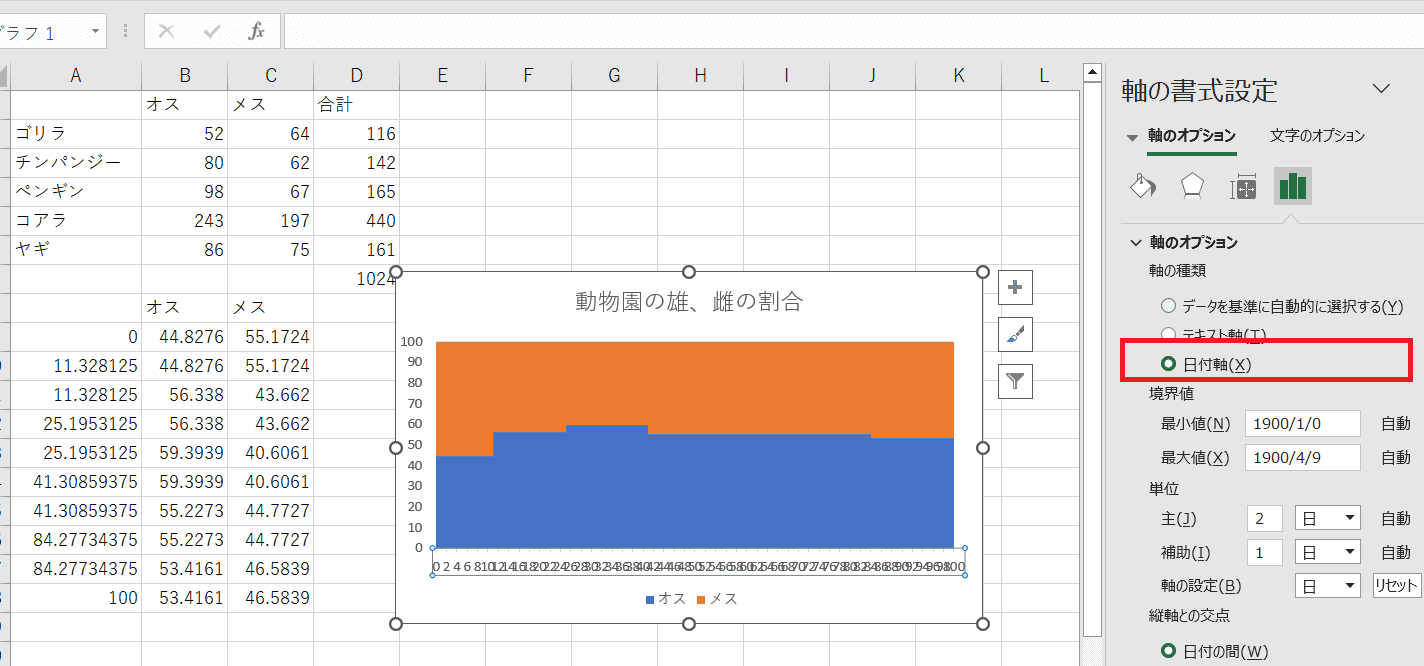Click the ヤギ cell
The width and height of the screenshot is (1424, 666).
coord(76,250)
